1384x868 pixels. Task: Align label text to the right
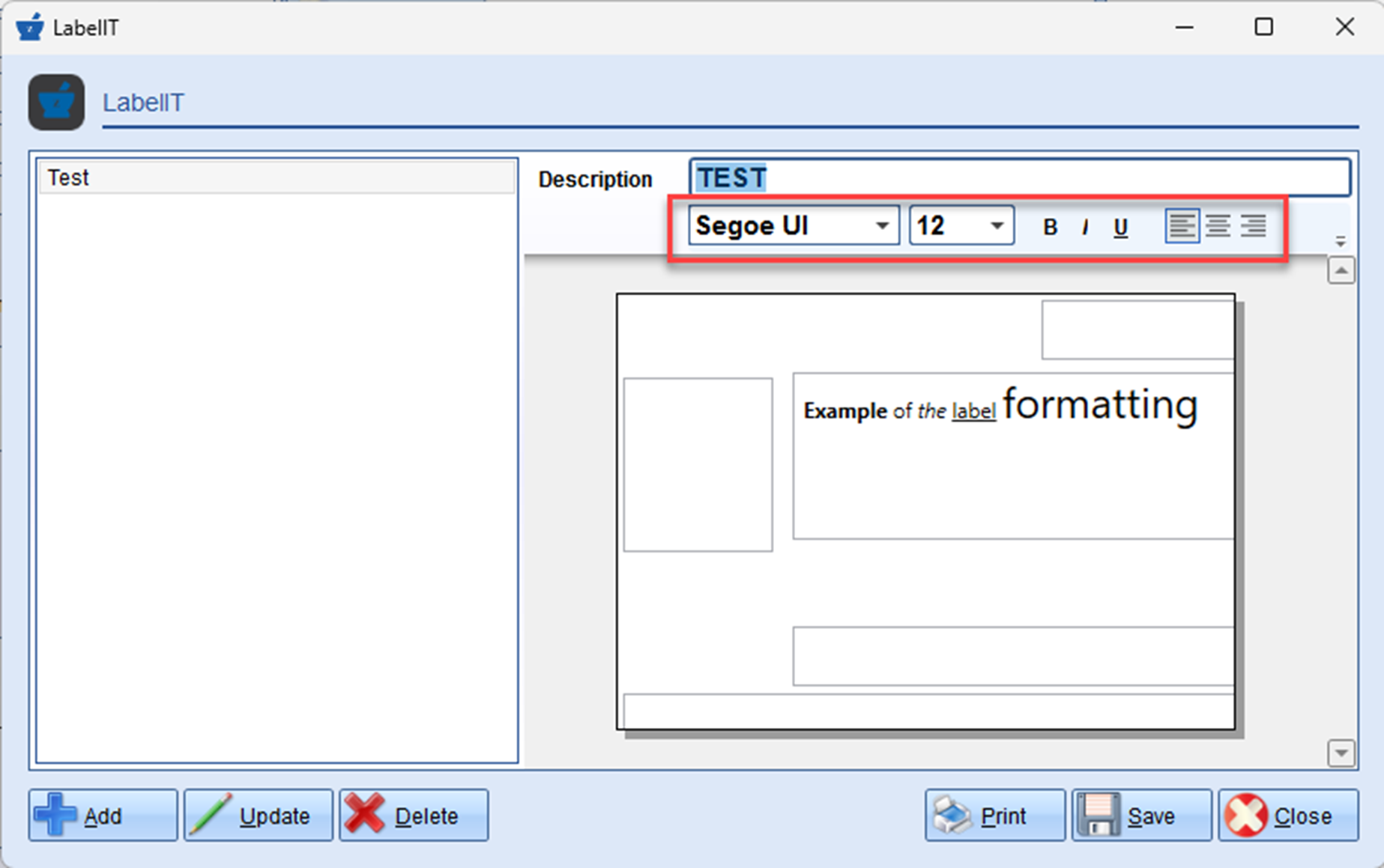coord(1254,226)
